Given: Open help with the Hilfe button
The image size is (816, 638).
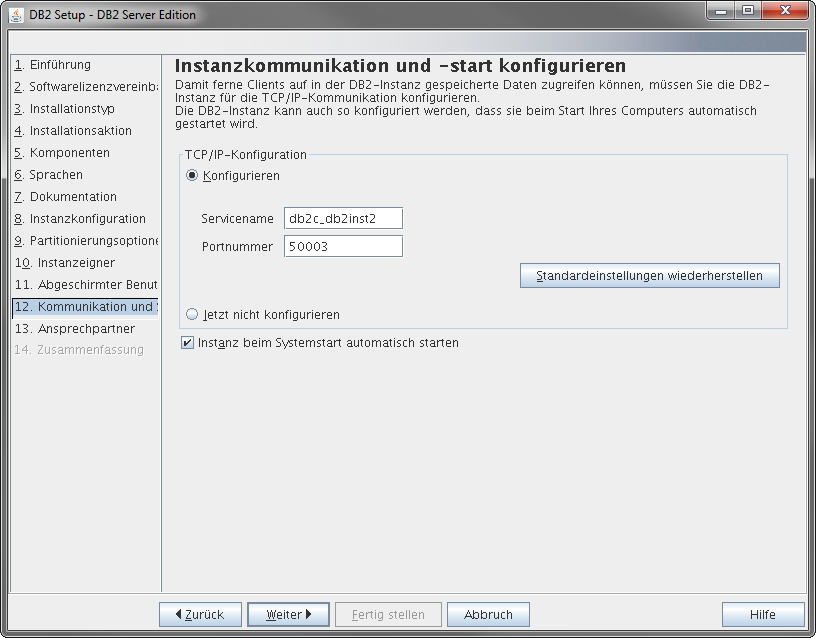Looking at the screenshot, I should pyautogui.click(x=763, y=615).
